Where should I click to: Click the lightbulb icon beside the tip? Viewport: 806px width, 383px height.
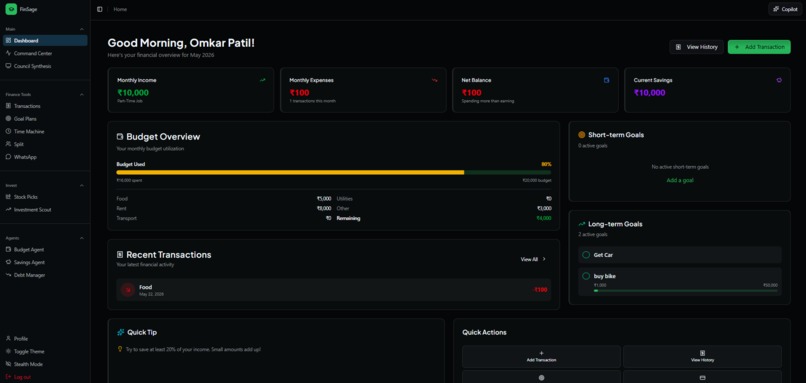[120, 349]
